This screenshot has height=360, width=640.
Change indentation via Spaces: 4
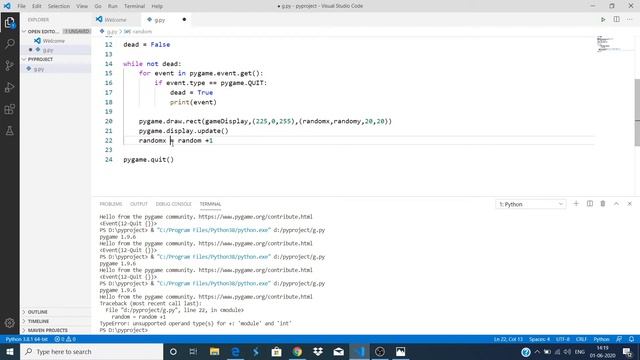pyautogui.click(x=540, y=339)
